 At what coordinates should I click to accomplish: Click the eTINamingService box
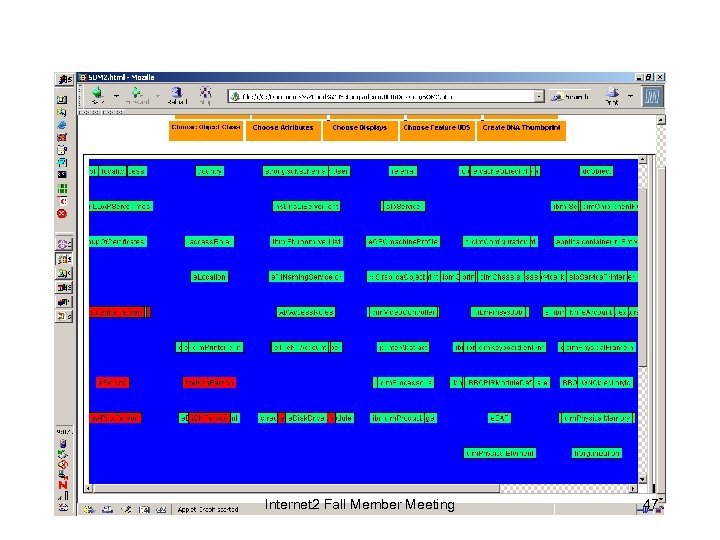[x=306, y=277]
